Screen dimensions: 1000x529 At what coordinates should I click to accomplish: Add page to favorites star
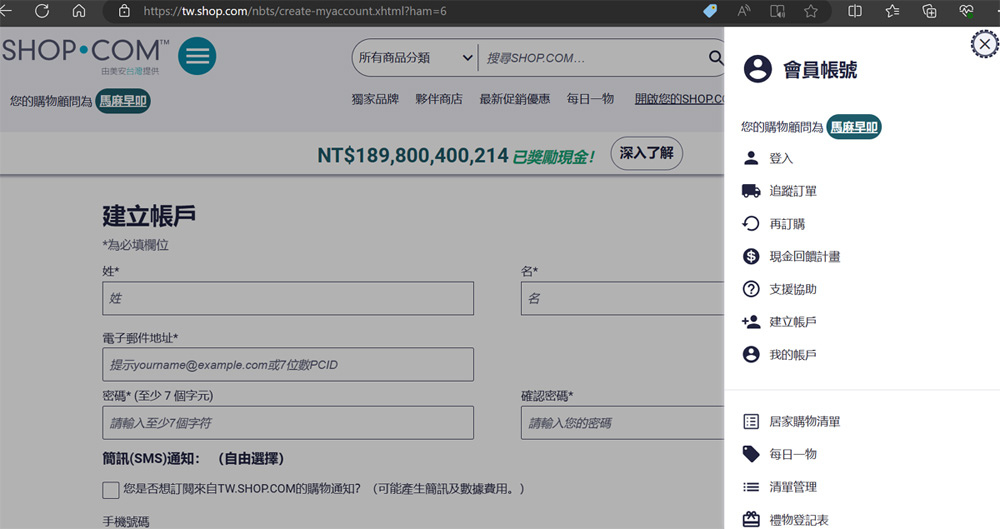coord(811,11)
